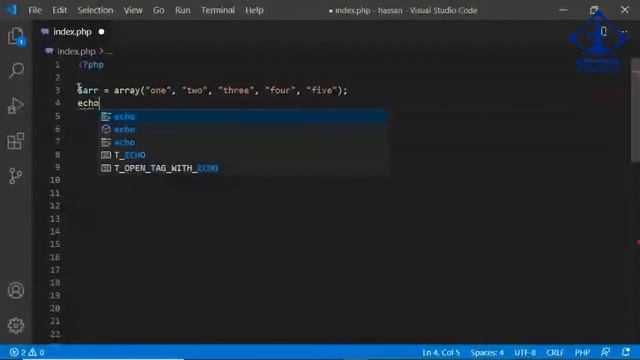Click the "one" string on line 3
The height and width of the screenshot is (360, 640).
coord(158,90)
